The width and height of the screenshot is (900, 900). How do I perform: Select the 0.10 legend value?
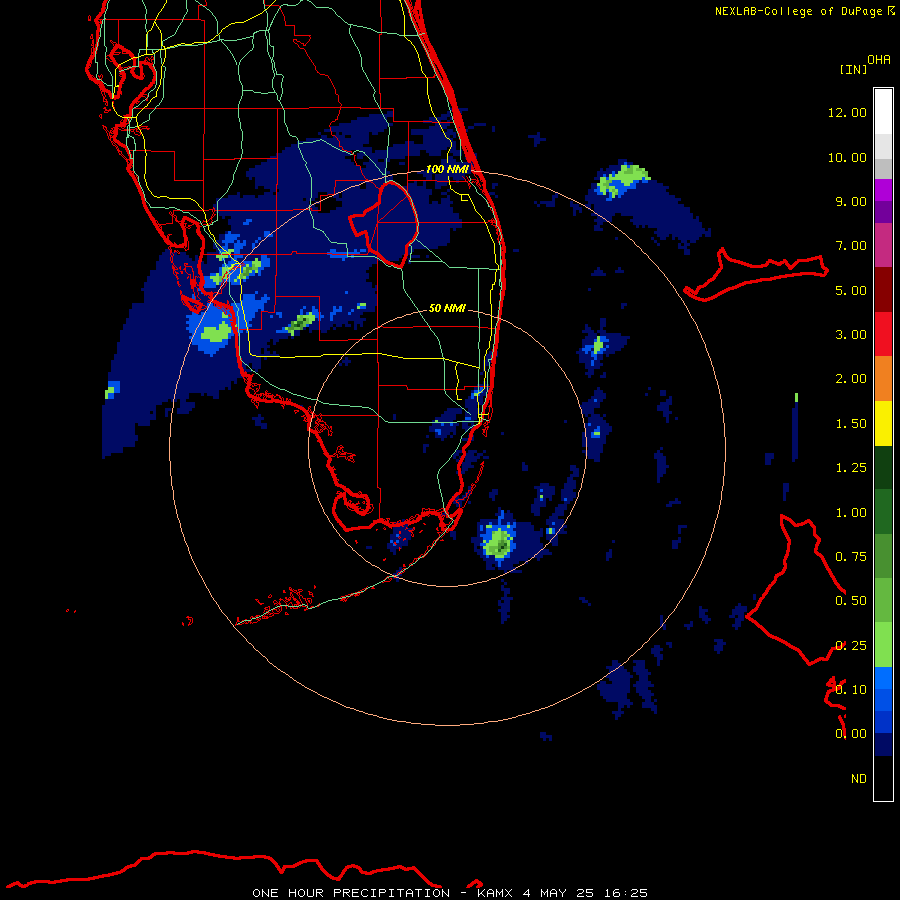tap(851, 690)
